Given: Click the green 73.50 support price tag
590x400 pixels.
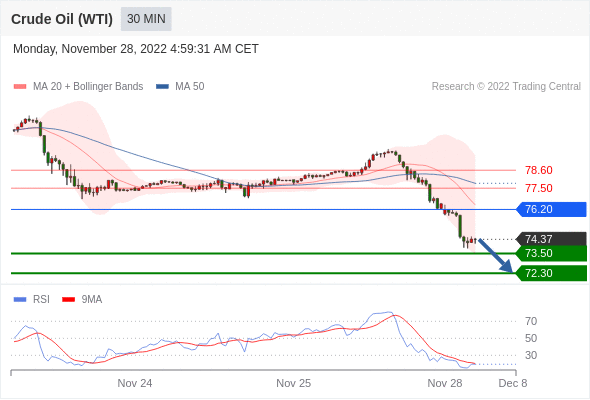Looking at the screenshot, I should point(551,253).
